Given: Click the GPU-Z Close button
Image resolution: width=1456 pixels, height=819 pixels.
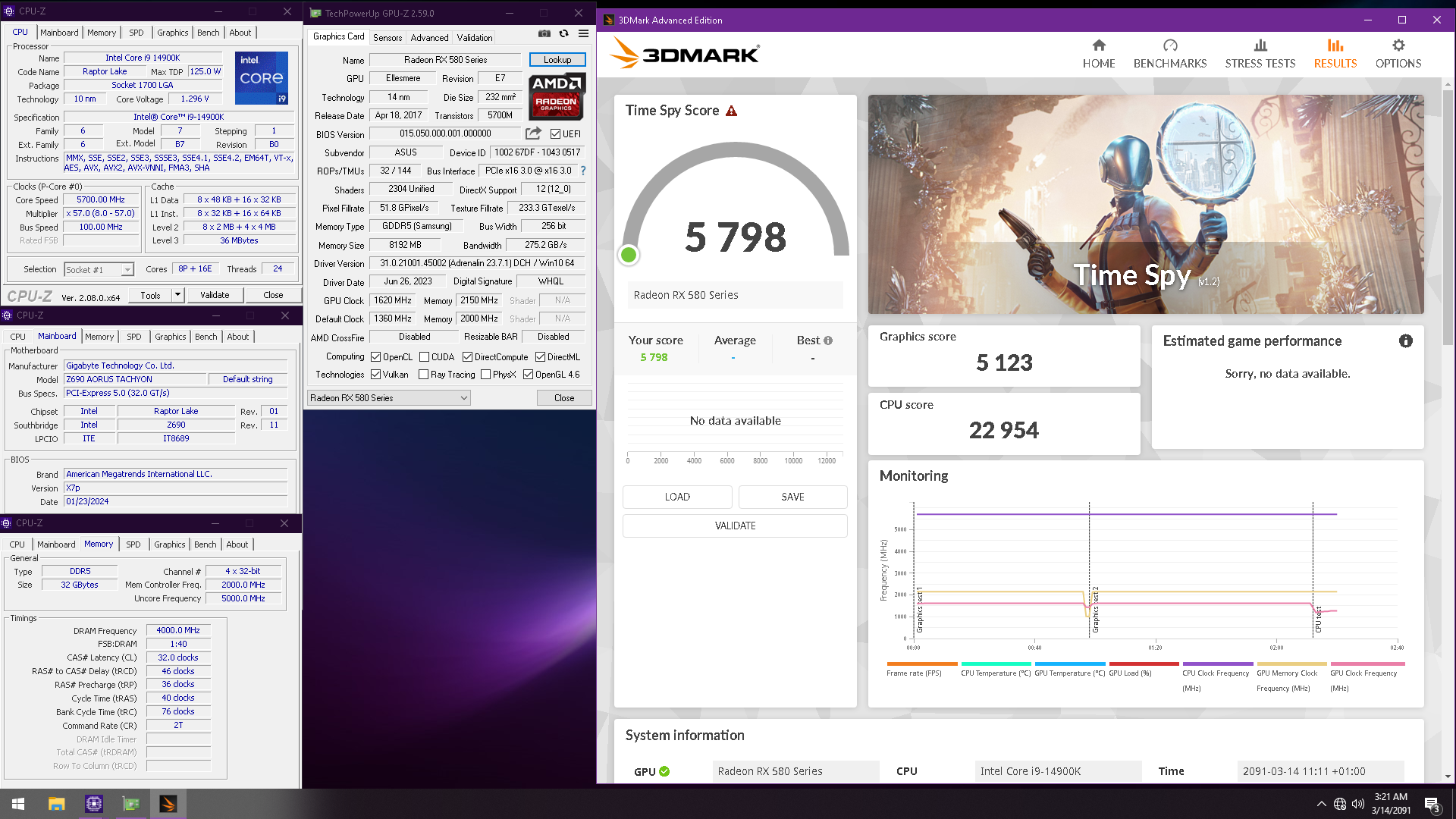Looking at the screenshot, I should (x=564, y=398).
